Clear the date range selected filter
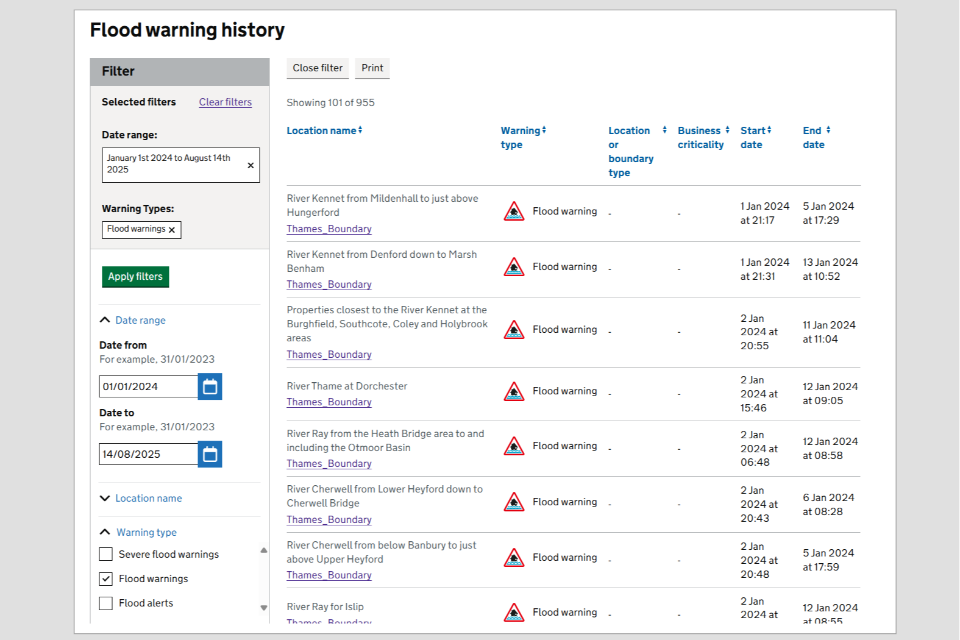The height and width of the screenshot is (640, 960). [x=250, y=165]
